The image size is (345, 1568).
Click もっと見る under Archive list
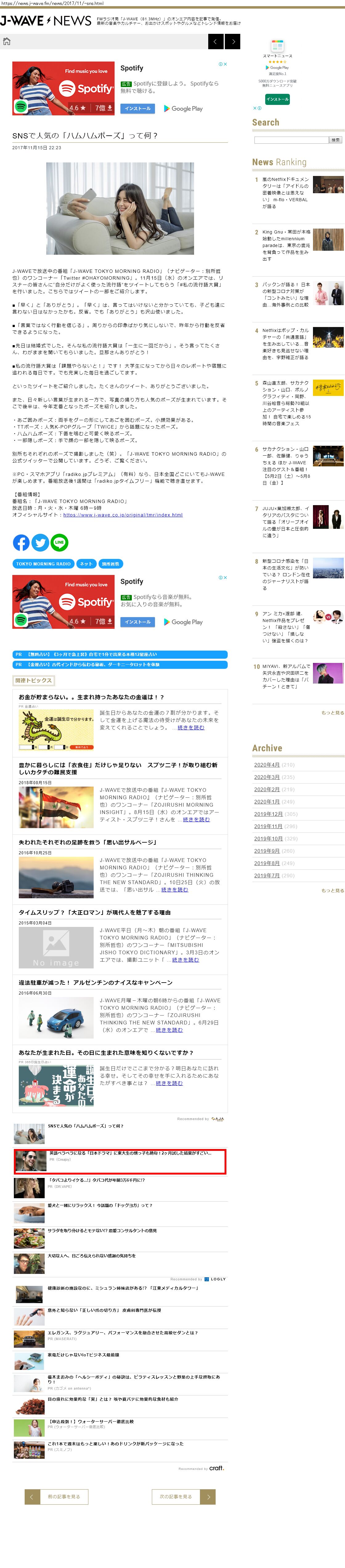pos(332,891)
